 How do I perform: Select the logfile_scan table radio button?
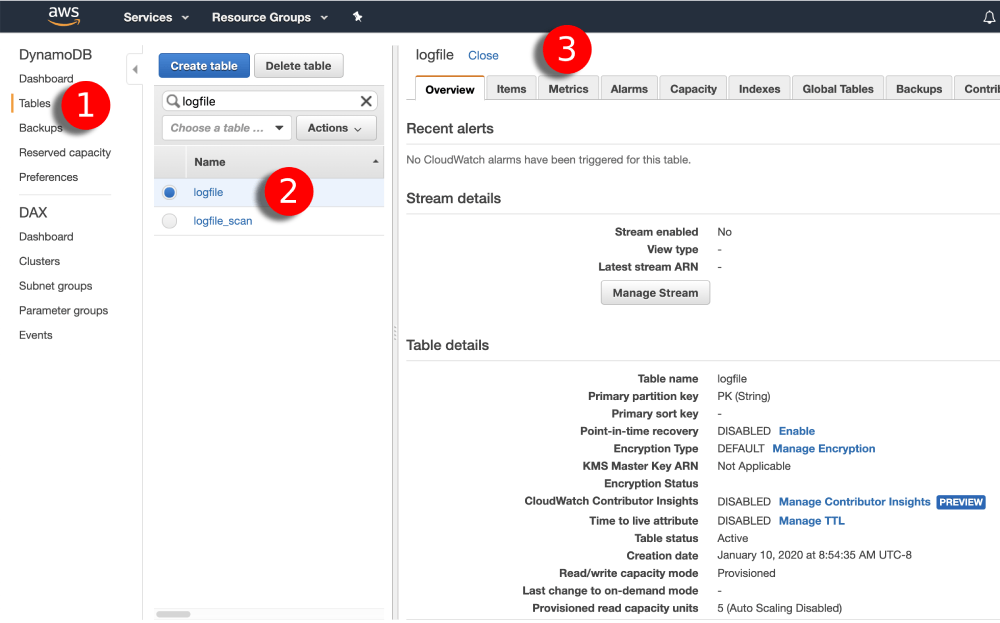coord(169,221)
